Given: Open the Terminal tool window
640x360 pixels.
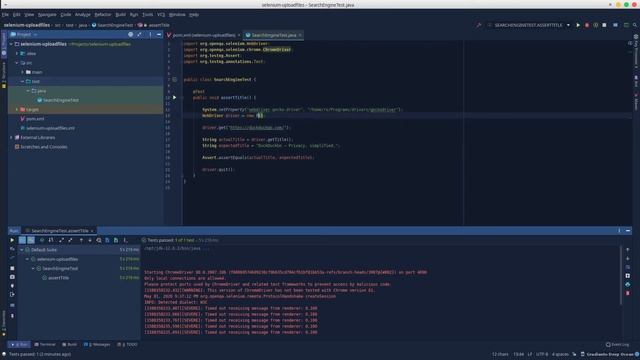Looking at the screenshot, I should pyautogui.click(x=45, y=344).
